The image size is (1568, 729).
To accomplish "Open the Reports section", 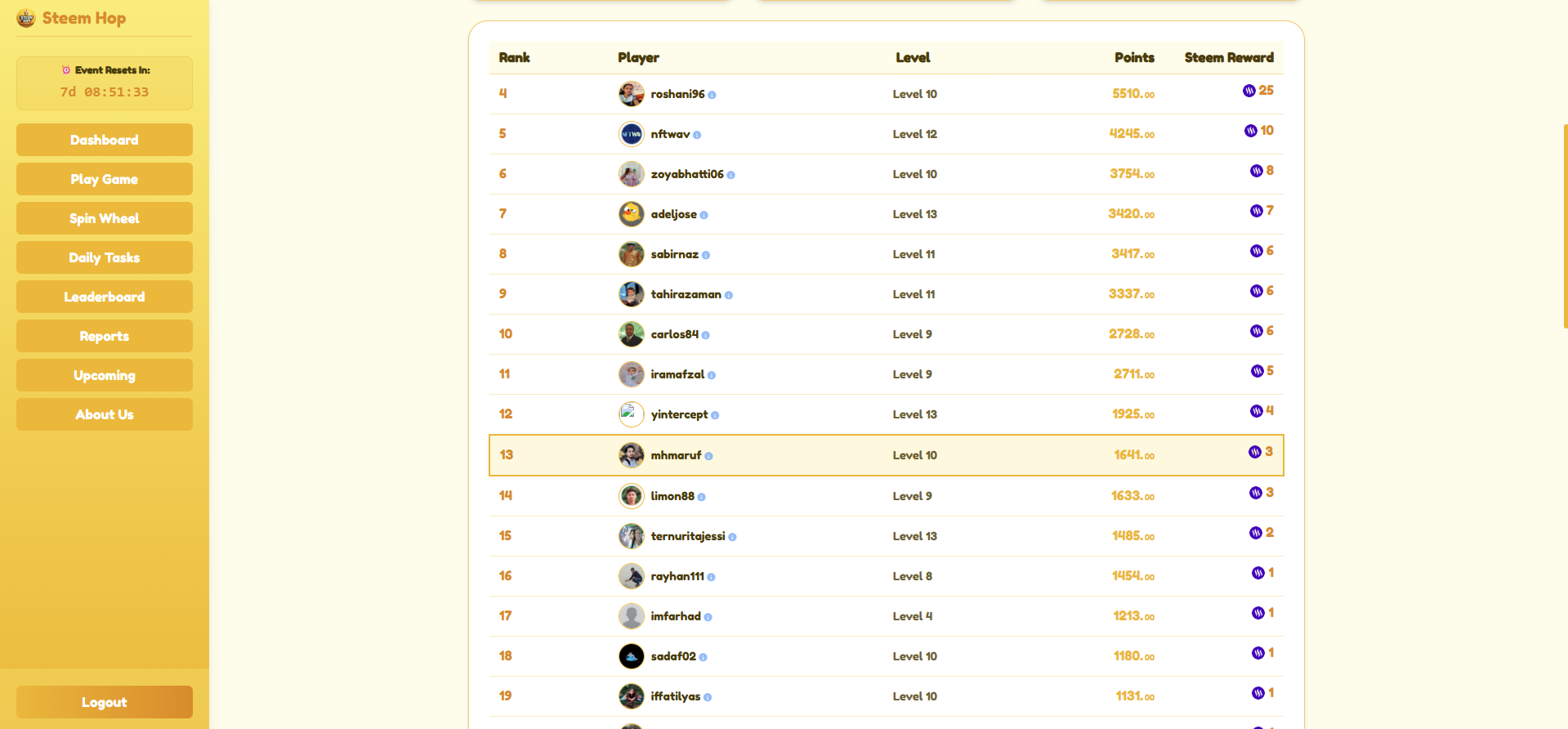I will 105,336.
